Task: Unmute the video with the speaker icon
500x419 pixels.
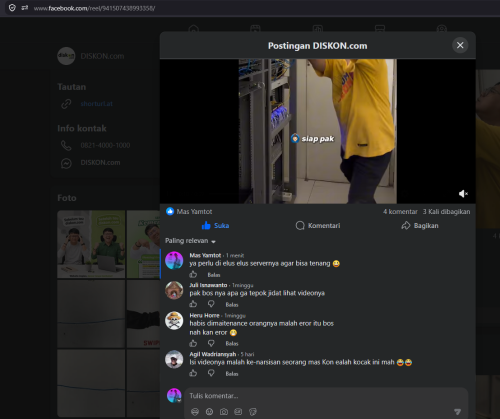Action: tap(463, 193)
